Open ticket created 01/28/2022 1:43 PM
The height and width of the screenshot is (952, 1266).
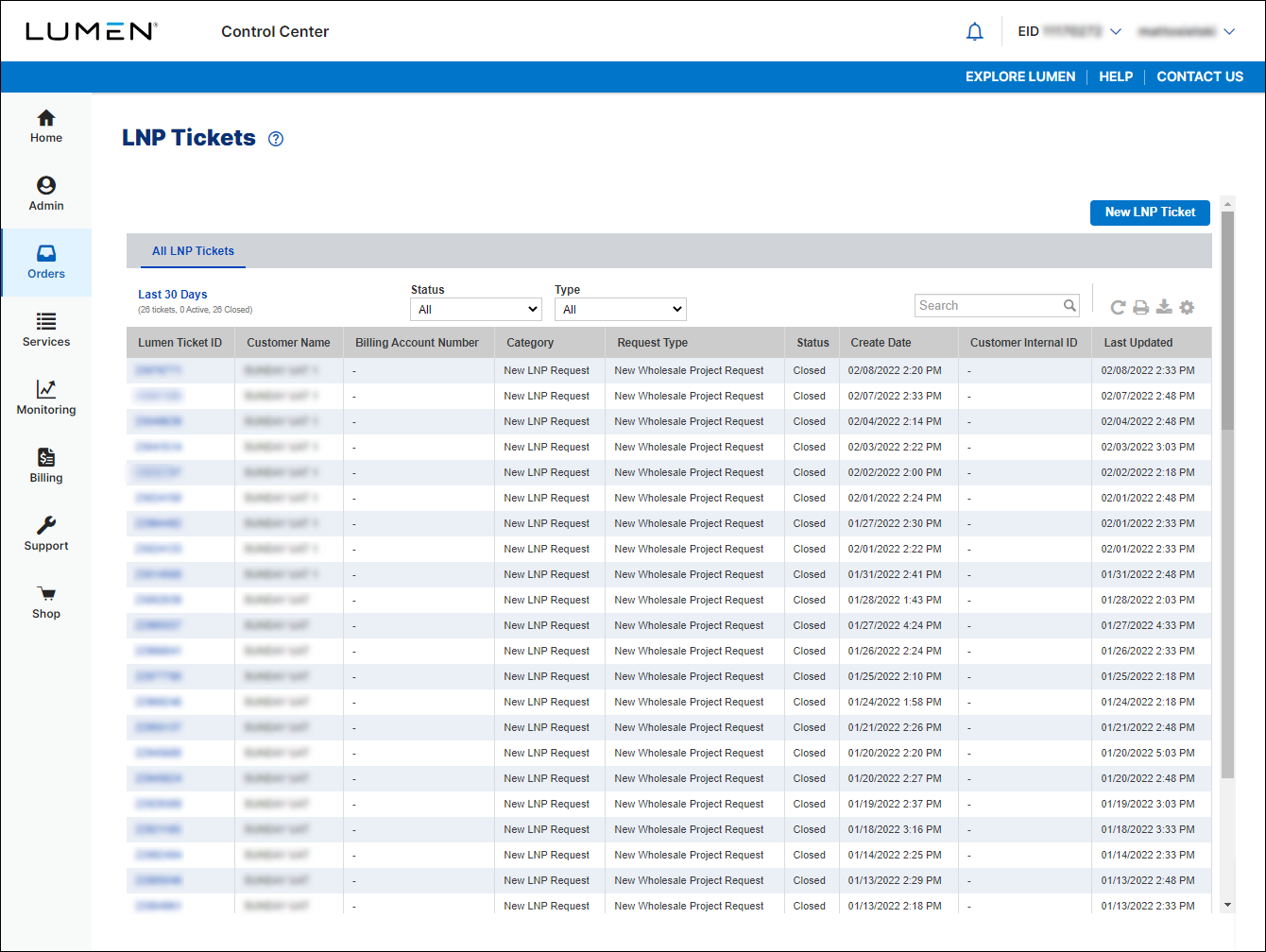coord(159,600)
